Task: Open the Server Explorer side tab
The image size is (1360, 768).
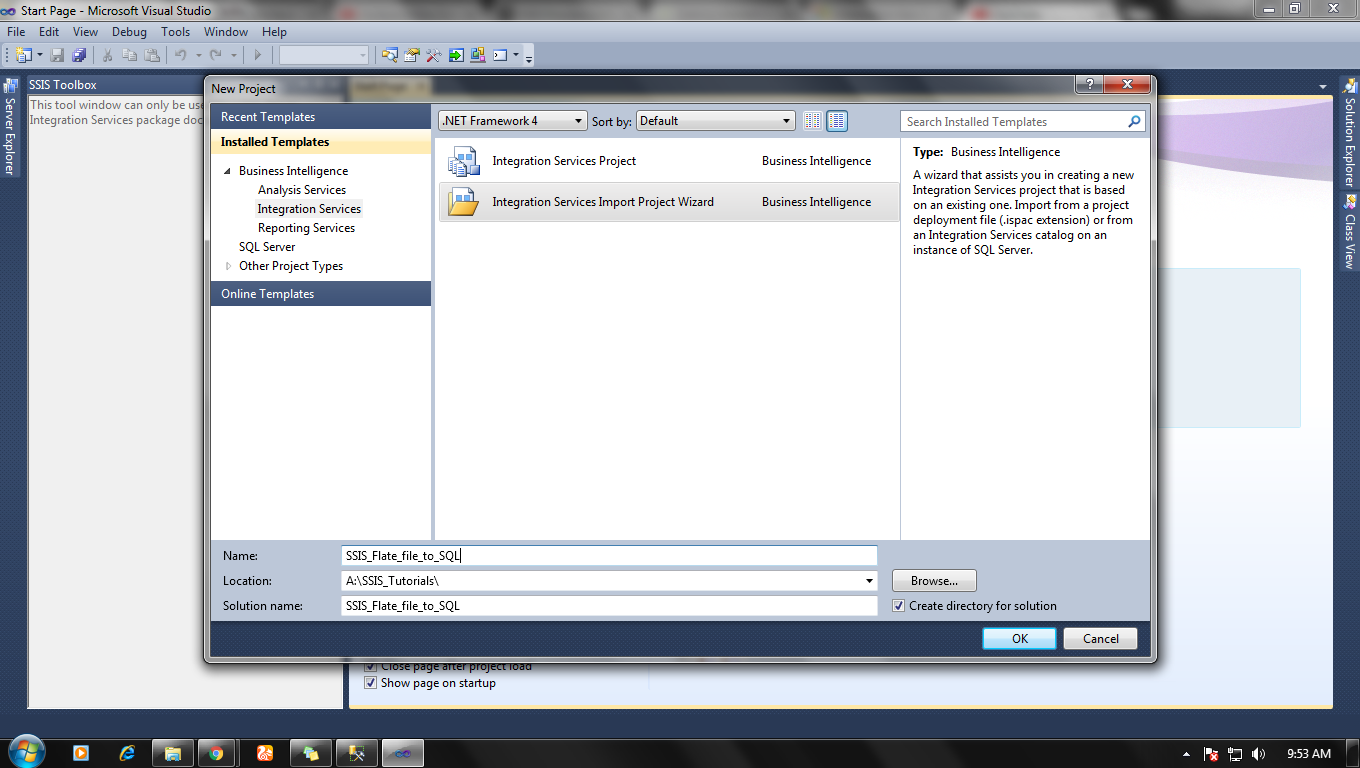Action: (x=9, y=128)
